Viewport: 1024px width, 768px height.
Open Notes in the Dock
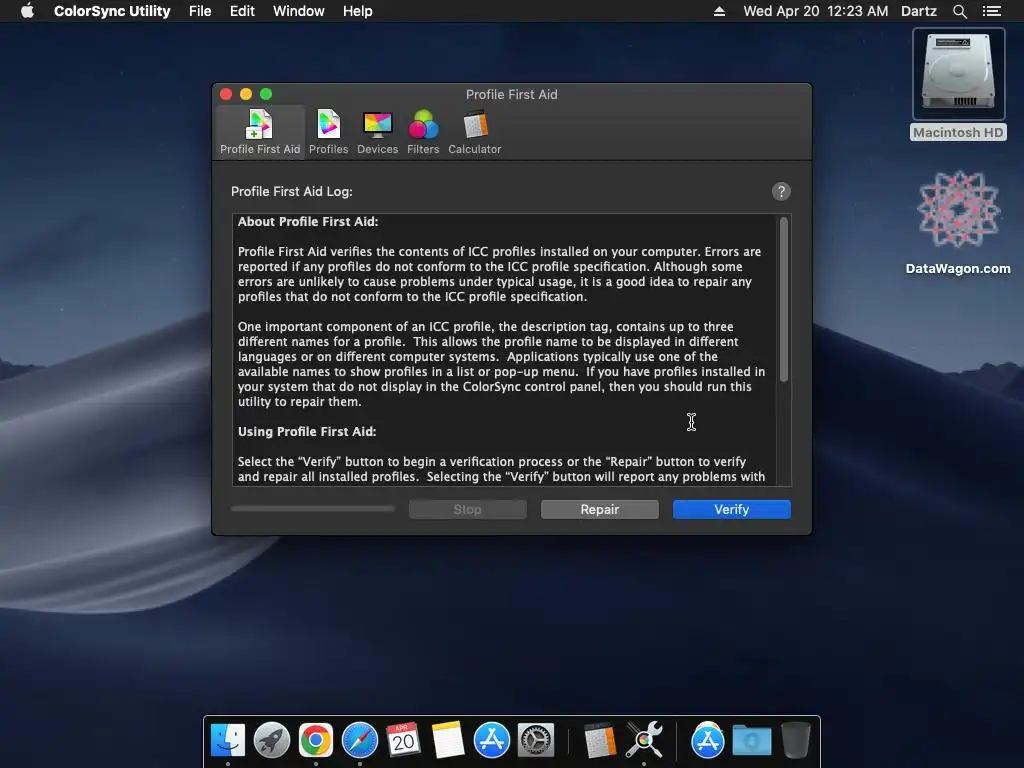[448, 740]
